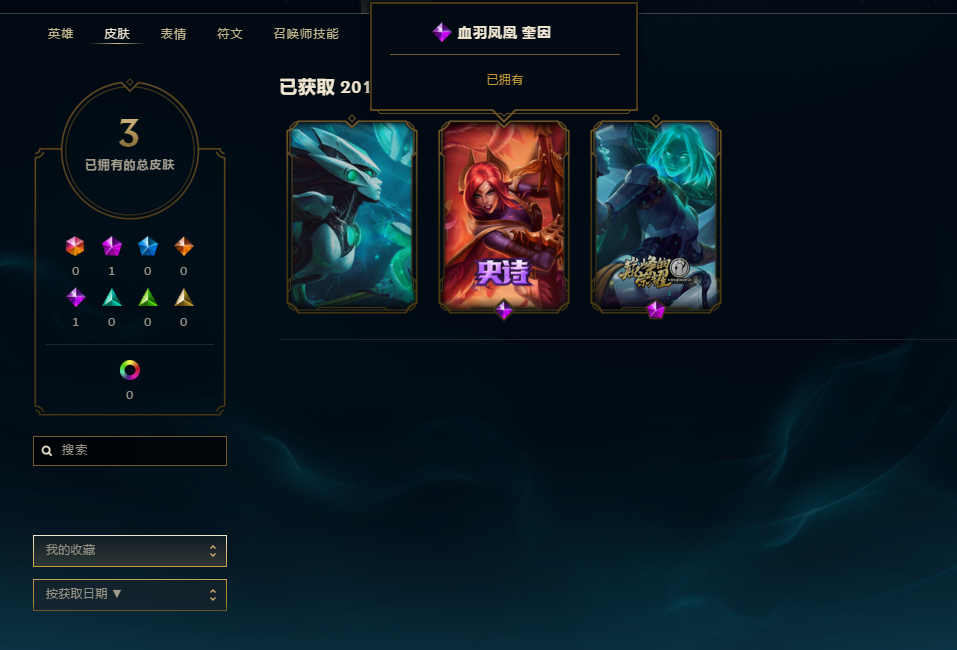Screen dimensions: 957x650
Task: Open the 符文 tab
Action: coord(230,34)
